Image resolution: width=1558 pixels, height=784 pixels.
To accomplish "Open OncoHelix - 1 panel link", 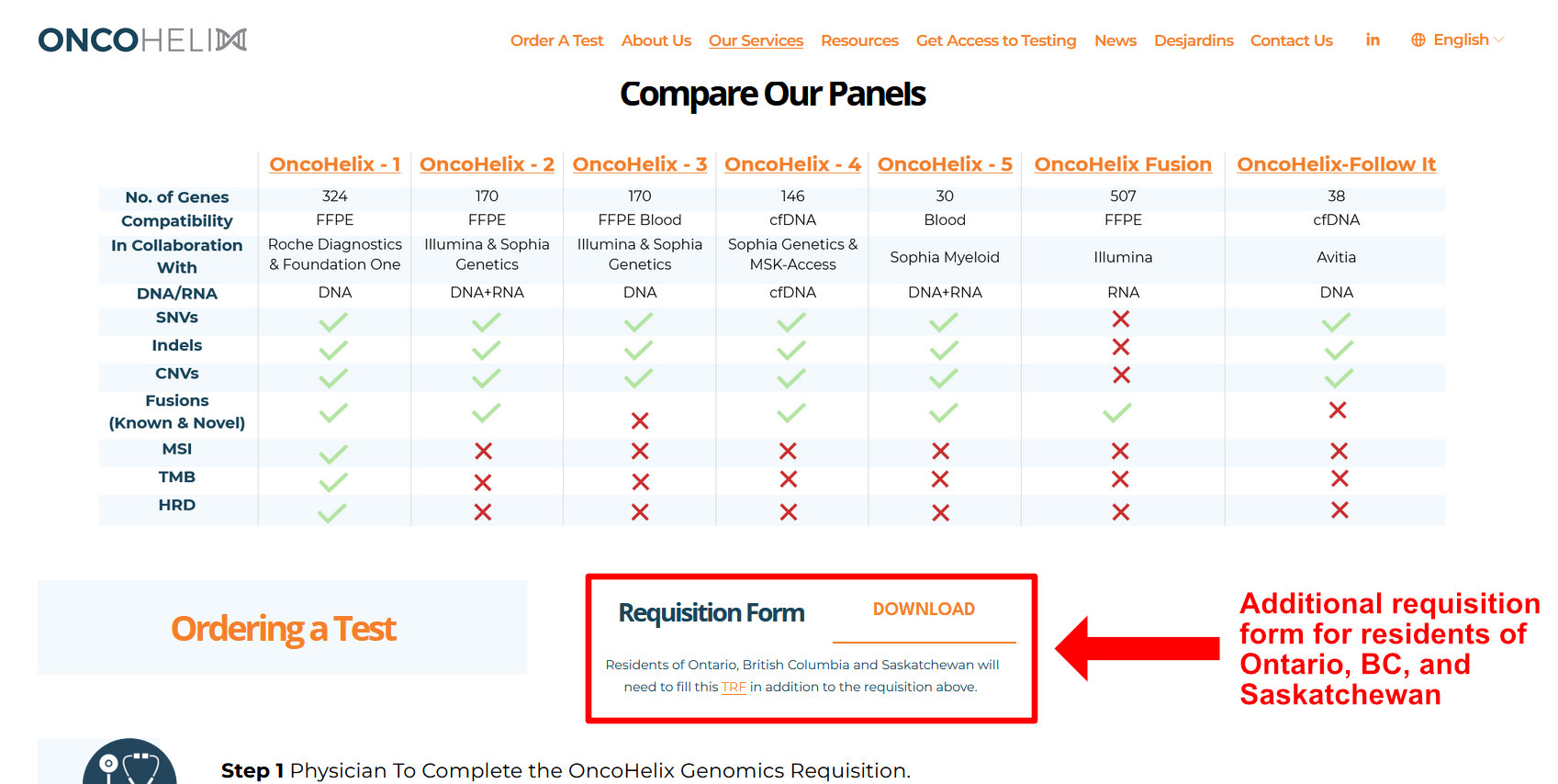I will point(334,164).
